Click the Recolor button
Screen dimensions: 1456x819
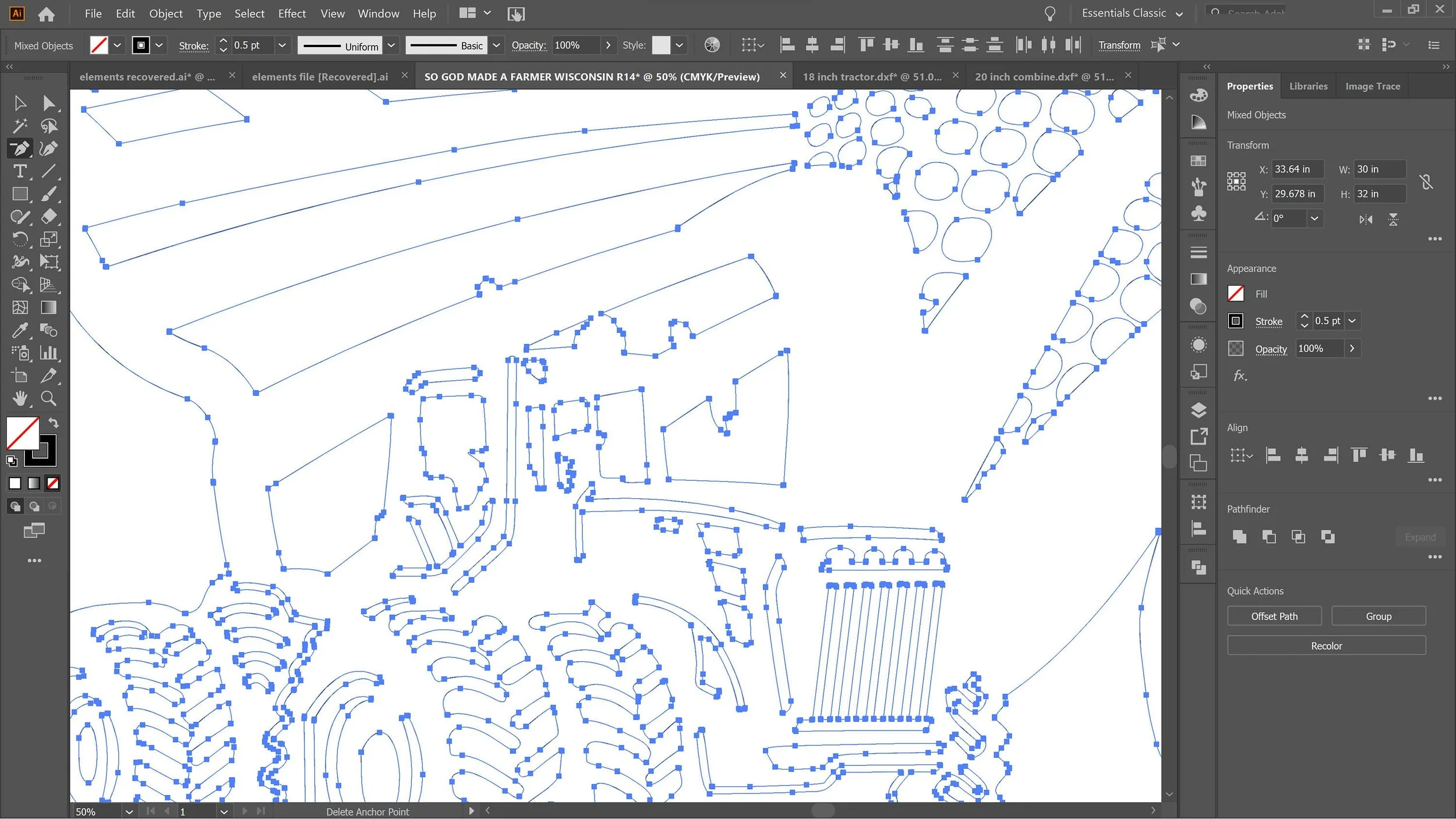click(1326, 646)
